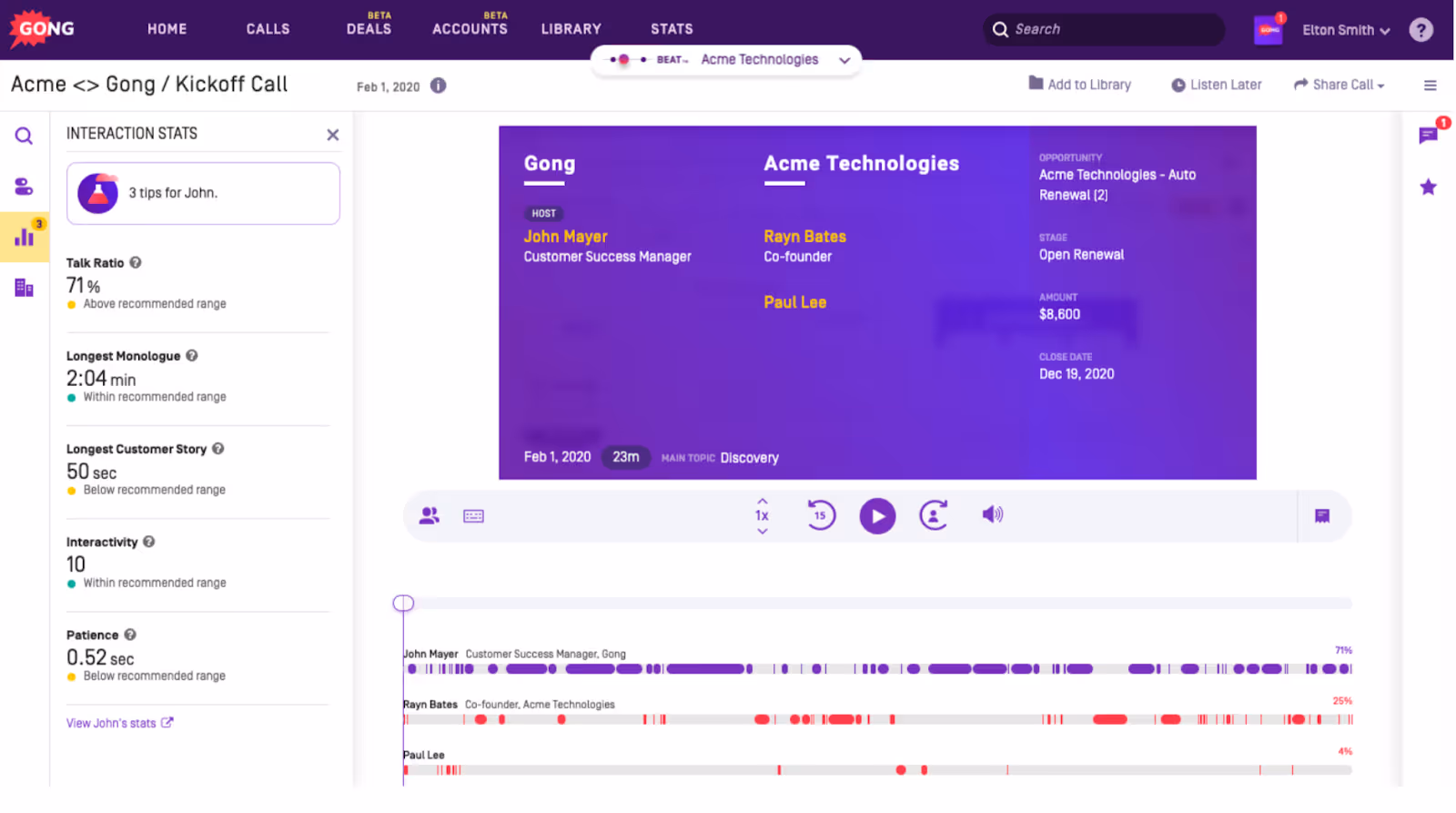Click John Mayer's talk track timeline

tap(877, 669)
